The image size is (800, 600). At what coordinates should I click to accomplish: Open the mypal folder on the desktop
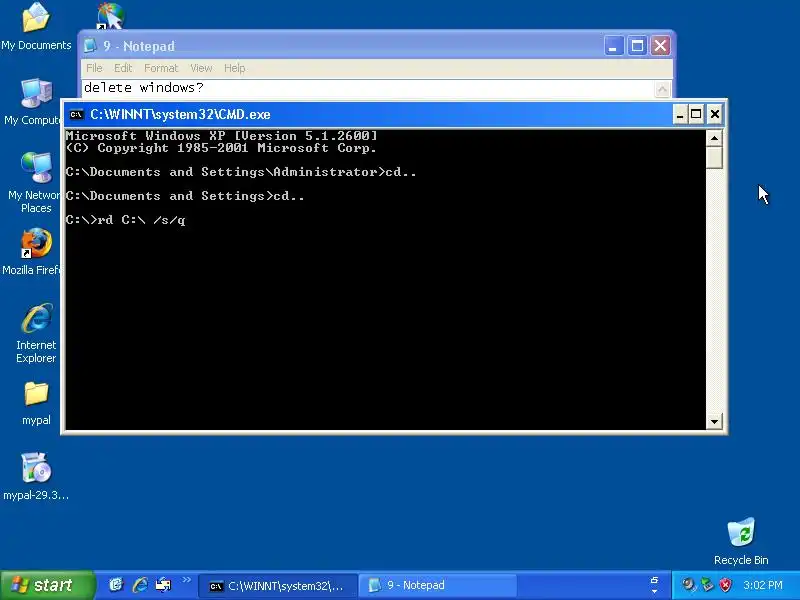pyautogui.click(x=36, y=403)
